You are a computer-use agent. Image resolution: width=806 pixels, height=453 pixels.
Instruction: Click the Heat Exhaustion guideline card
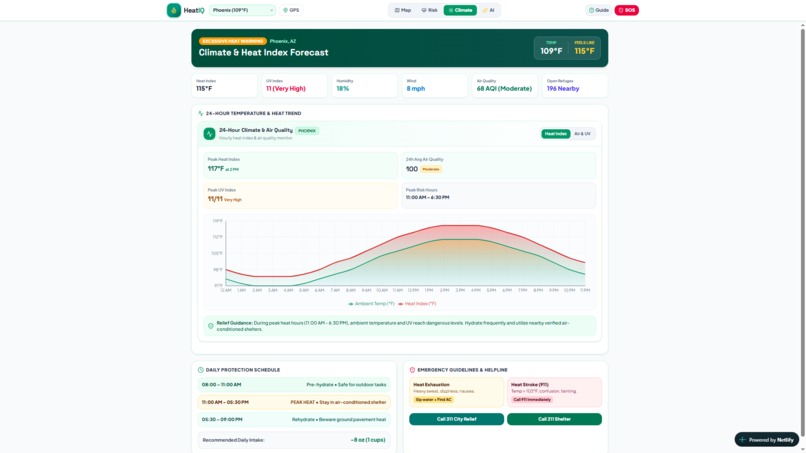[x=456, y=392]
